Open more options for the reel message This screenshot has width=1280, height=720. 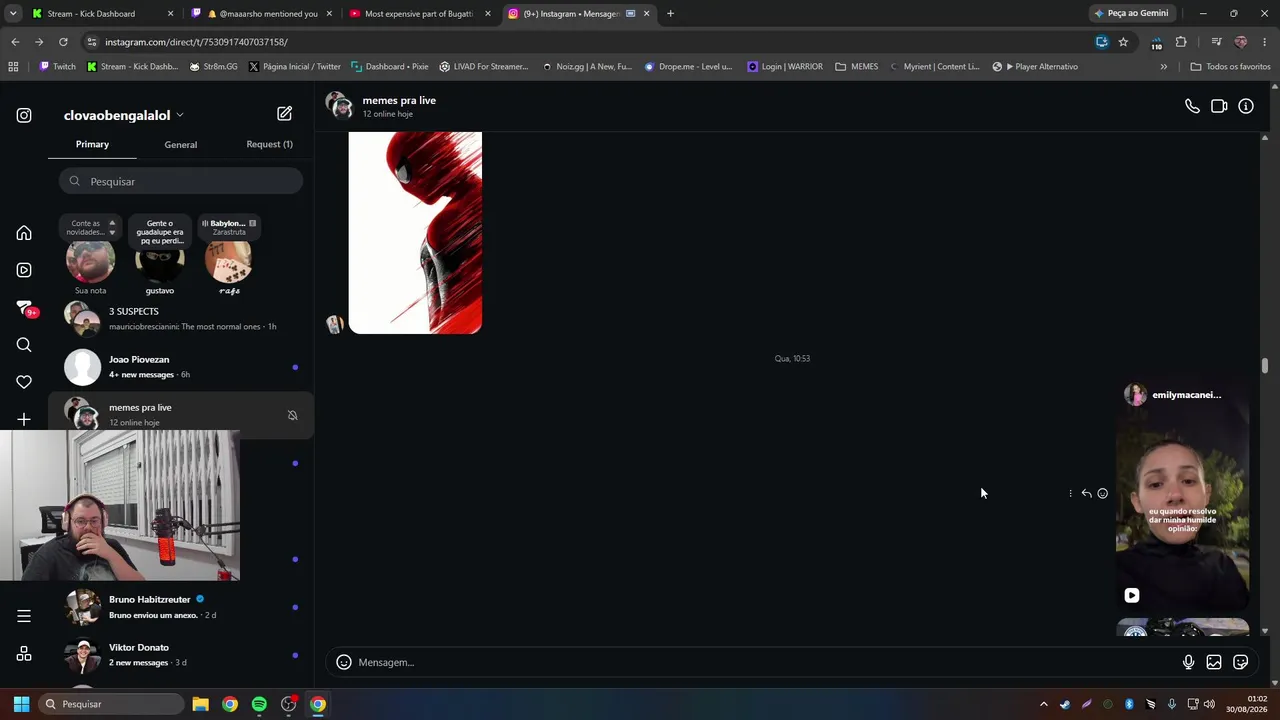point(1070,493)
